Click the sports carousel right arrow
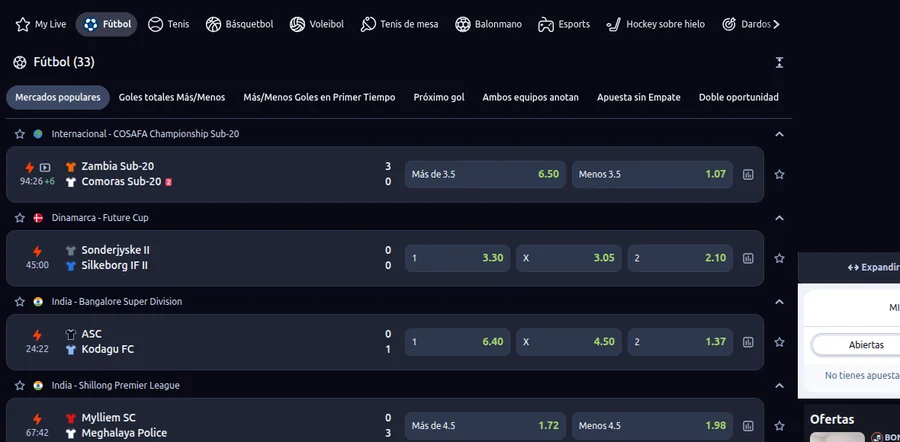The image size is (900, 442). [x=777, y=24]
